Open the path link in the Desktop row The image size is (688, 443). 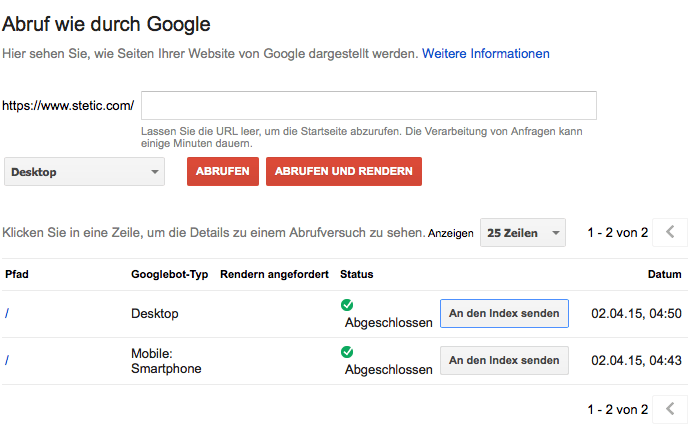click(7, 313)
